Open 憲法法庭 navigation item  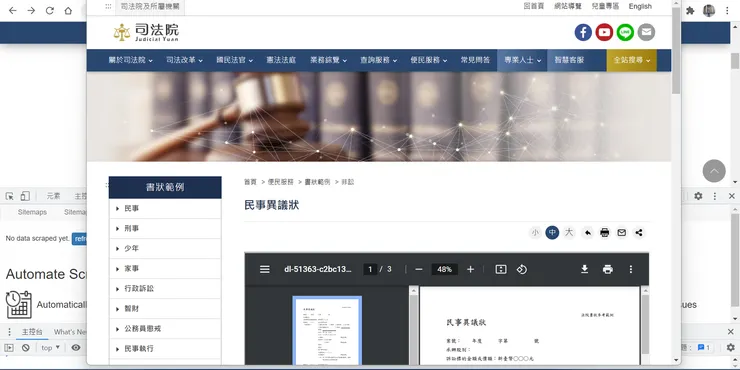click(281, 60)
